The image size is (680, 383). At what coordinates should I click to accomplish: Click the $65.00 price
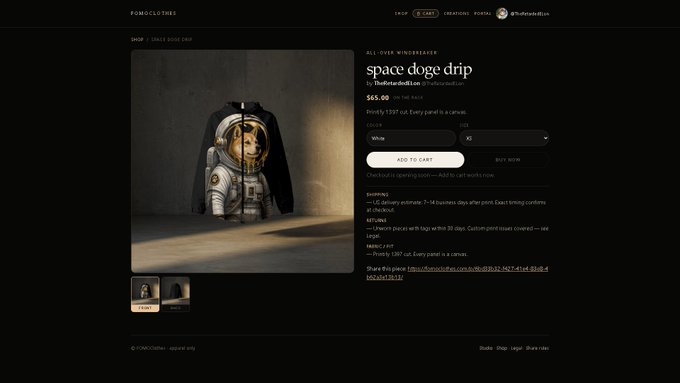(x=378, y=98)
